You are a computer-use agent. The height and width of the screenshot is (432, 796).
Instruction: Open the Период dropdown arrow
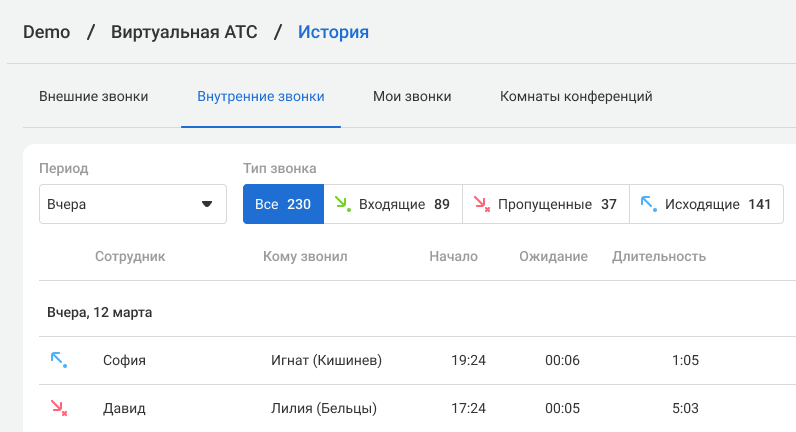207,204
